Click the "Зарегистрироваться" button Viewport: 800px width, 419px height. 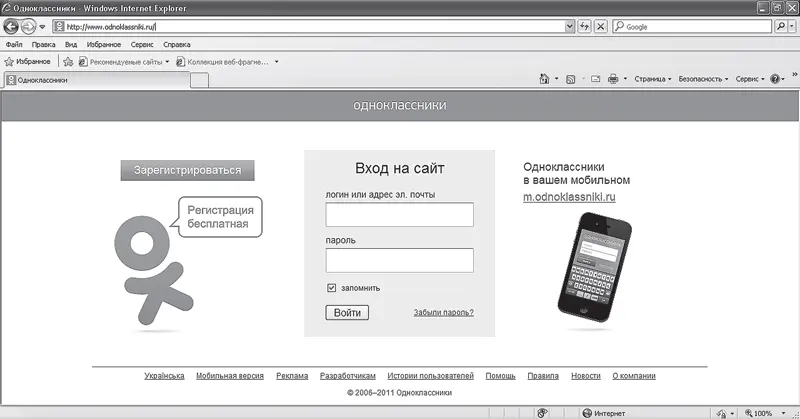(x=187, y=170)
